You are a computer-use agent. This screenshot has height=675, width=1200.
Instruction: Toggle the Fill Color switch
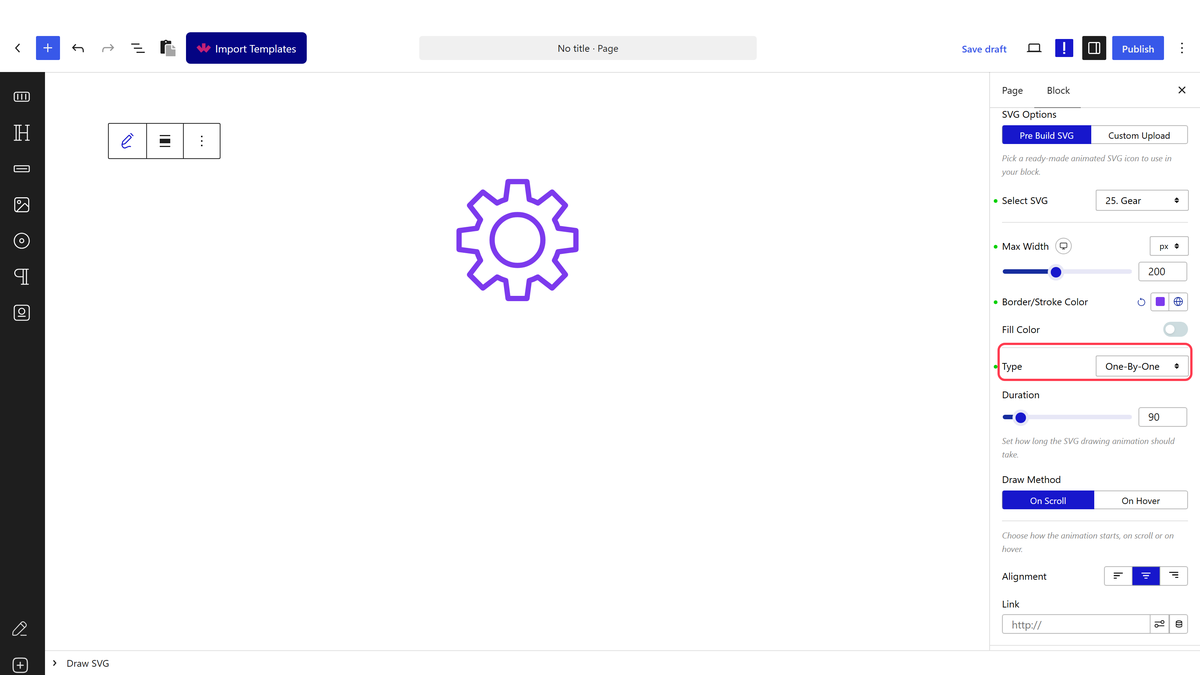[x=1175, y=329]
